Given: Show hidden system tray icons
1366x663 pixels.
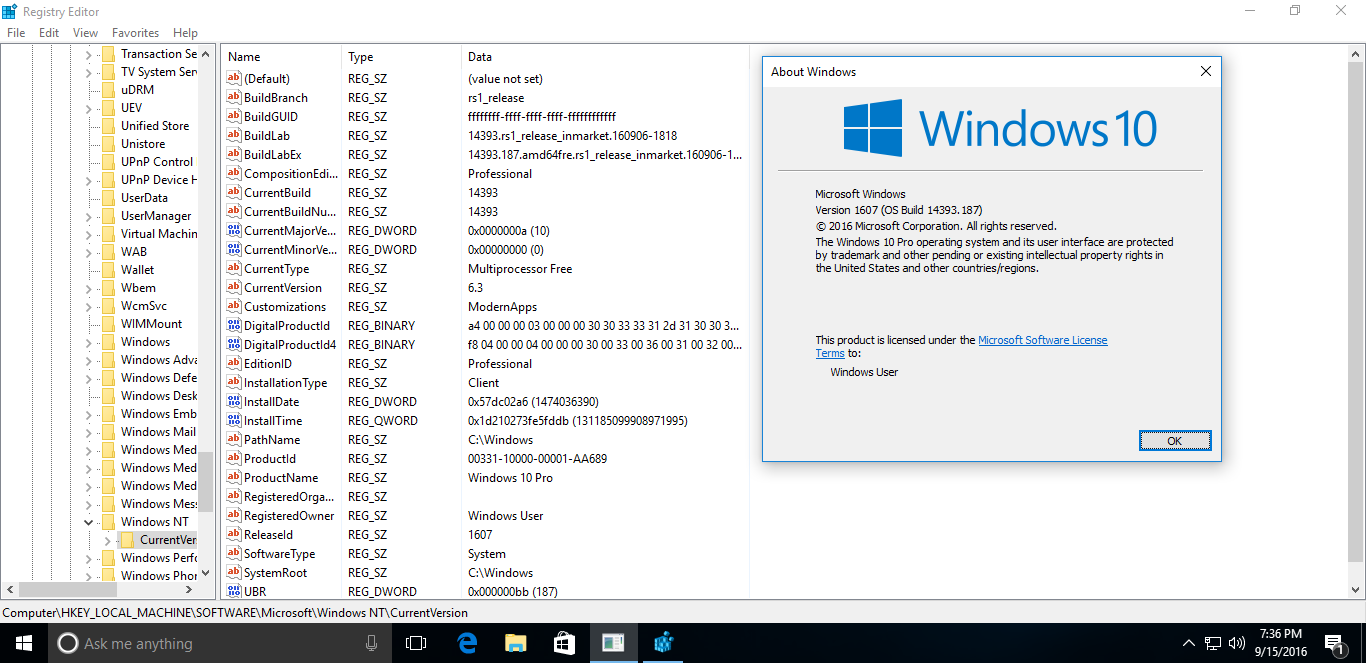Looking at the screenshot, I should pos(1188,643).
